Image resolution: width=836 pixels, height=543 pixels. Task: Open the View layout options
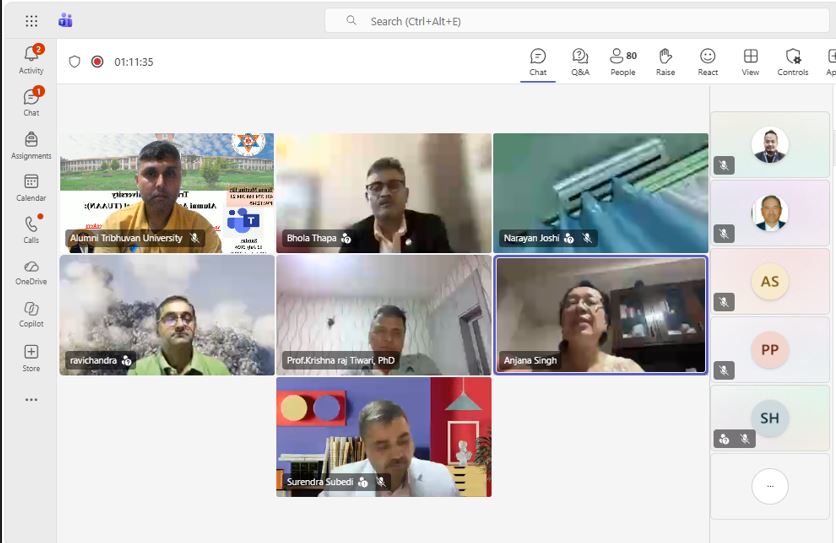point(750,62)
